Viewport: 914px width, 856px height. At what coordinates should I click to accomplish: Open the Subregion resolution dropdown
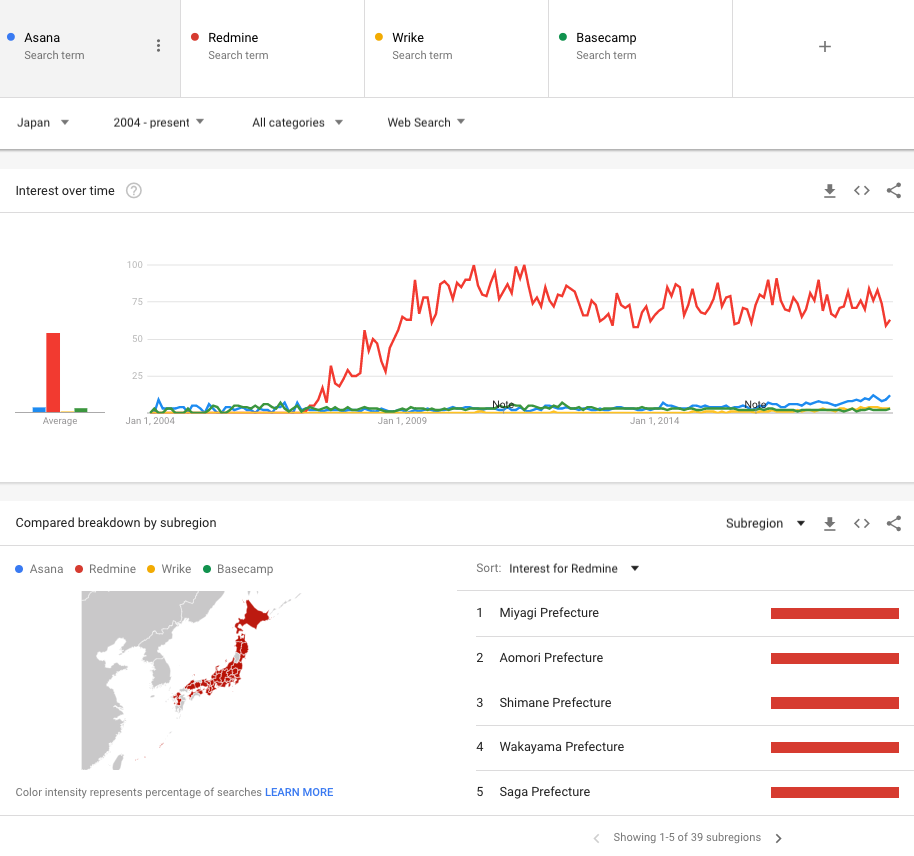pos(765,524)
